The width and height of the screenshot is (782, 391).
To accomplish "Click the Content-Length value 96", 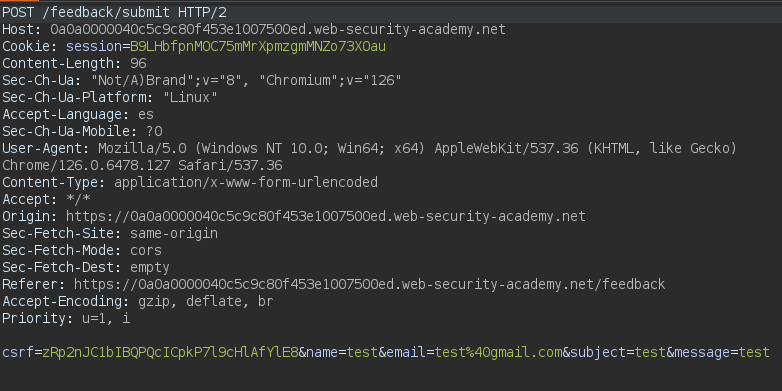I will [138, 64].
